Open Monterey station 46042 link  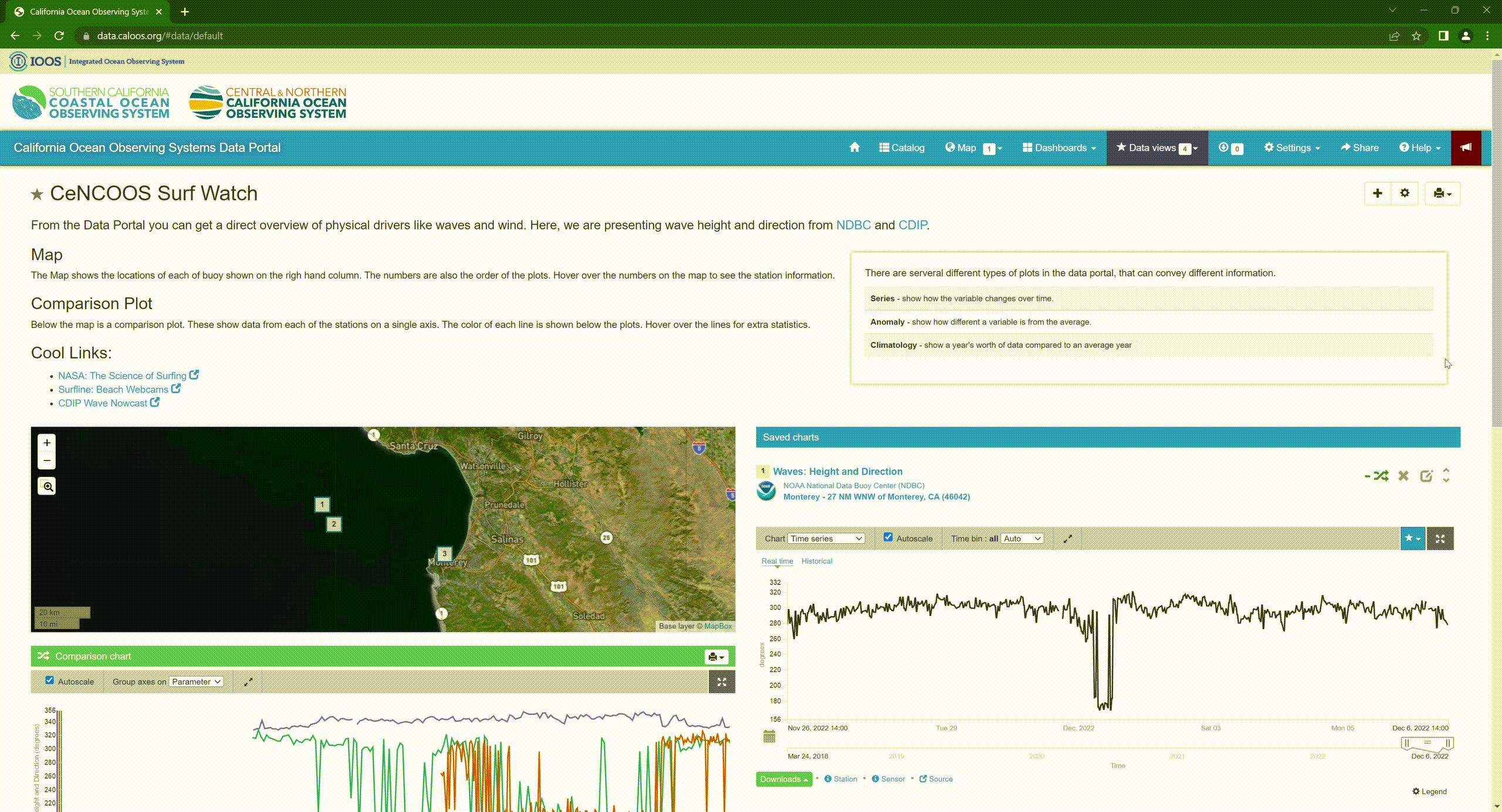tap(877, 497)
